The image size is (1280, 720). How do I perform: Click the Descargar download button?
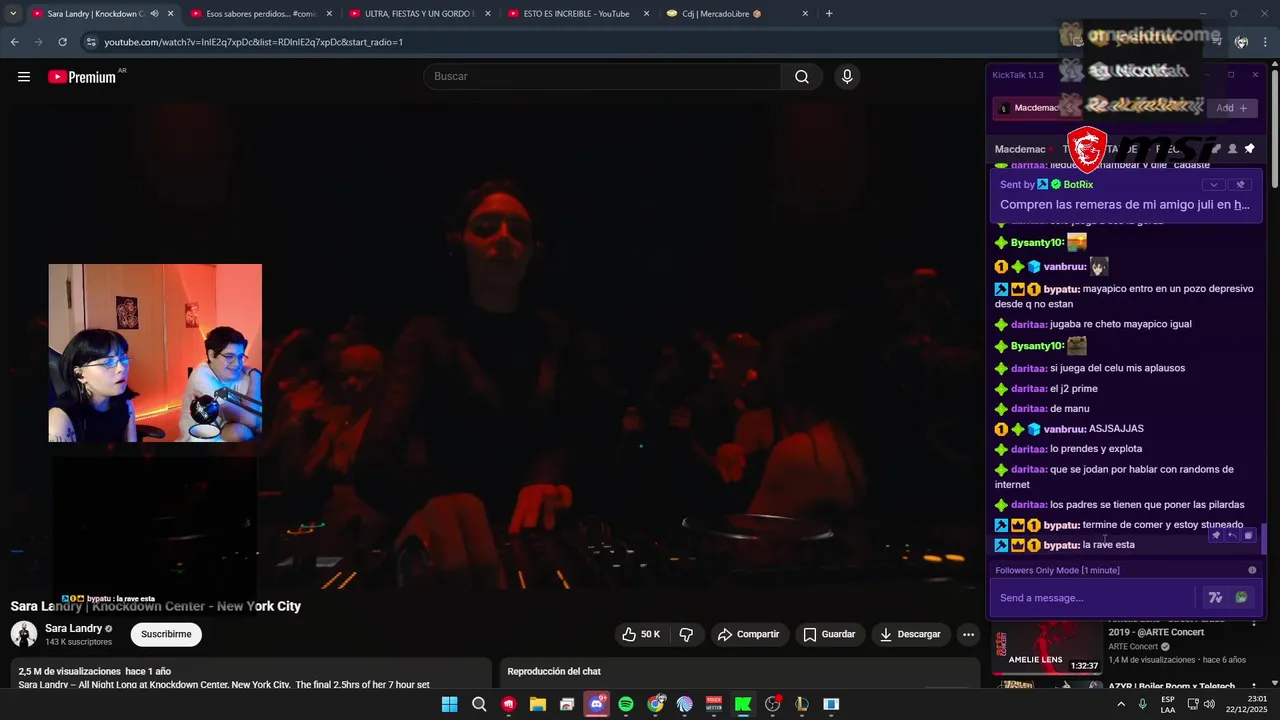(x=911, y=634)
